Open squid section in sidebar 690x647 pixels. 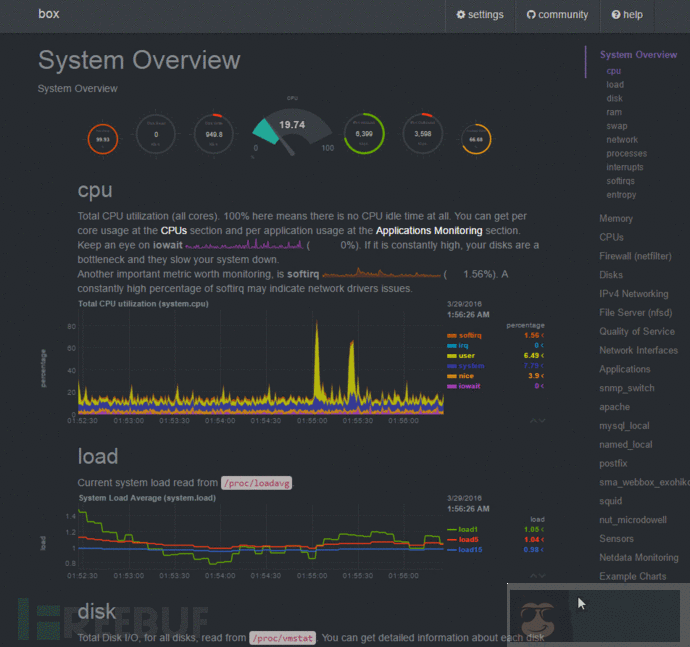coord(610,501)
